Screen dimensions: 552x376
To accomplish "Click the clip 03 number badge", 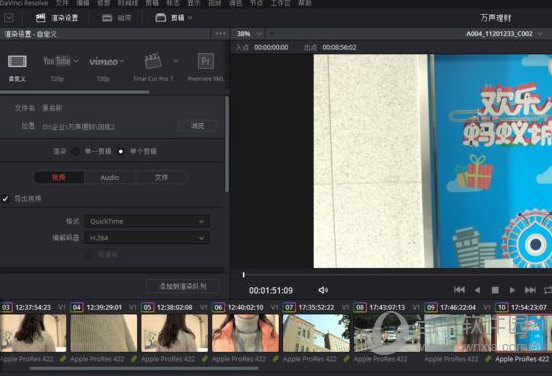I will pos(6,307).
